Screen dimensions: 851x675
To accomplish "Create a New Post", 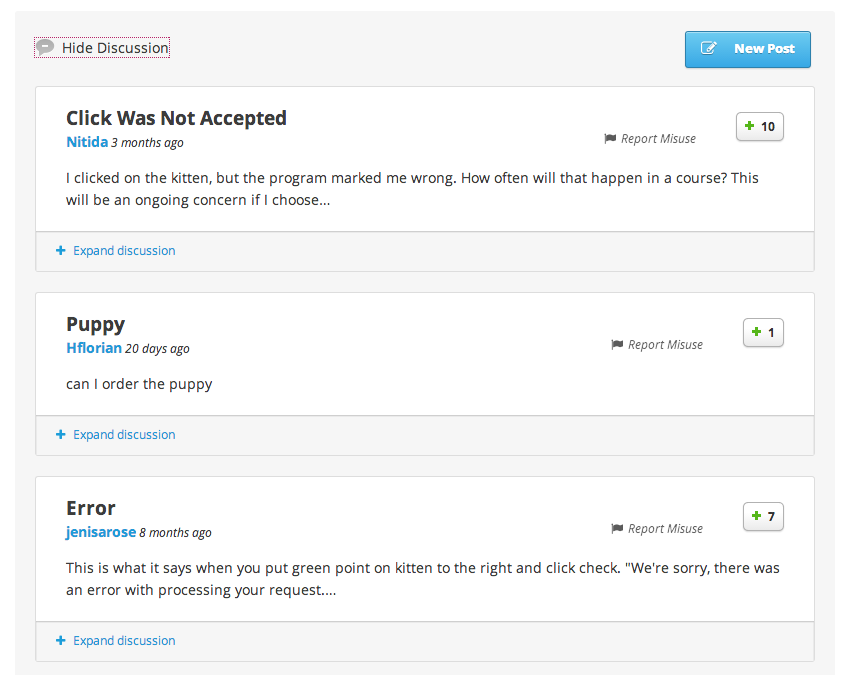I will pos(747,49).
